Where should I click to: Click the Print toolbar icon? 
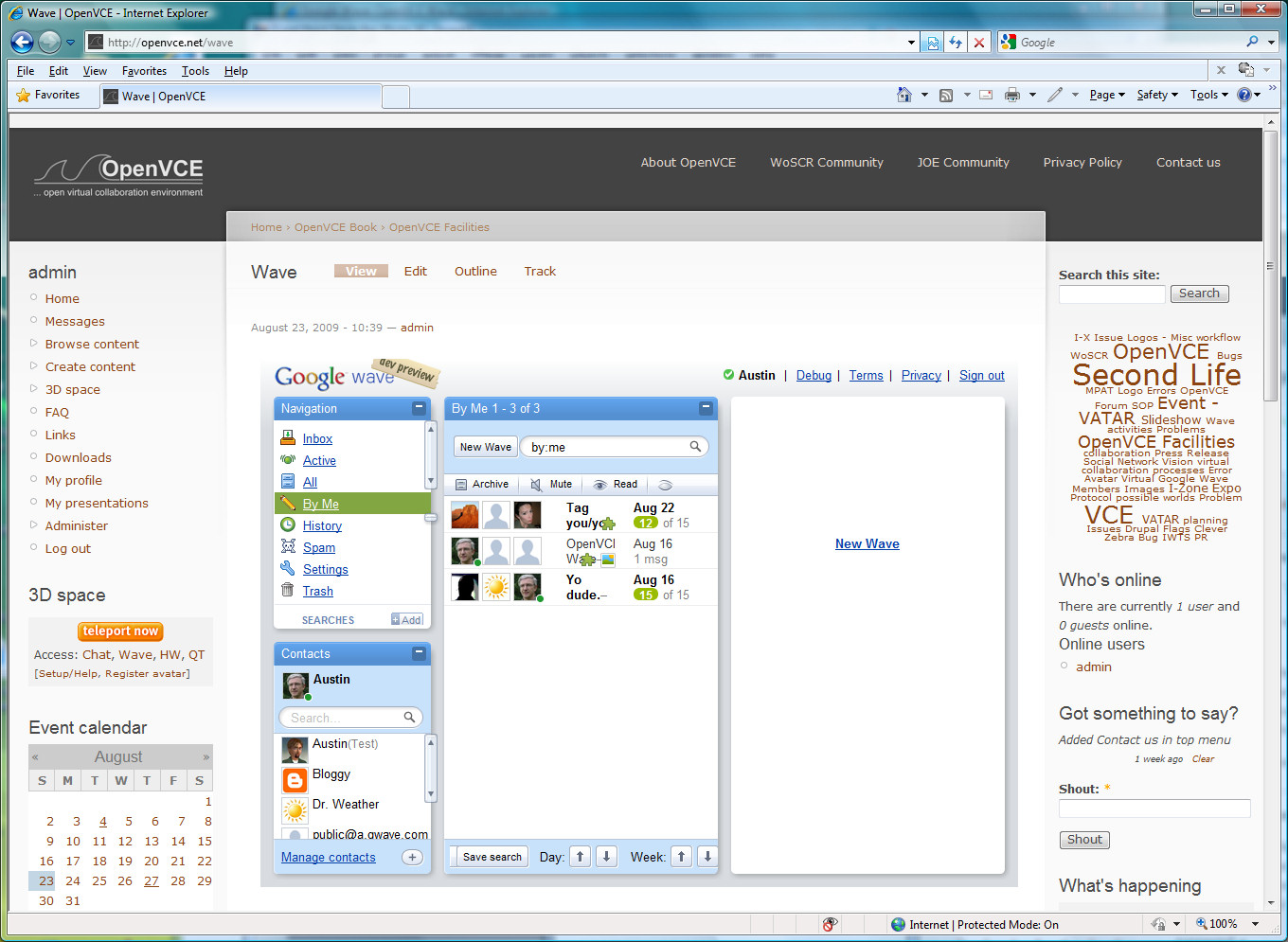(x=1012, y=95)
